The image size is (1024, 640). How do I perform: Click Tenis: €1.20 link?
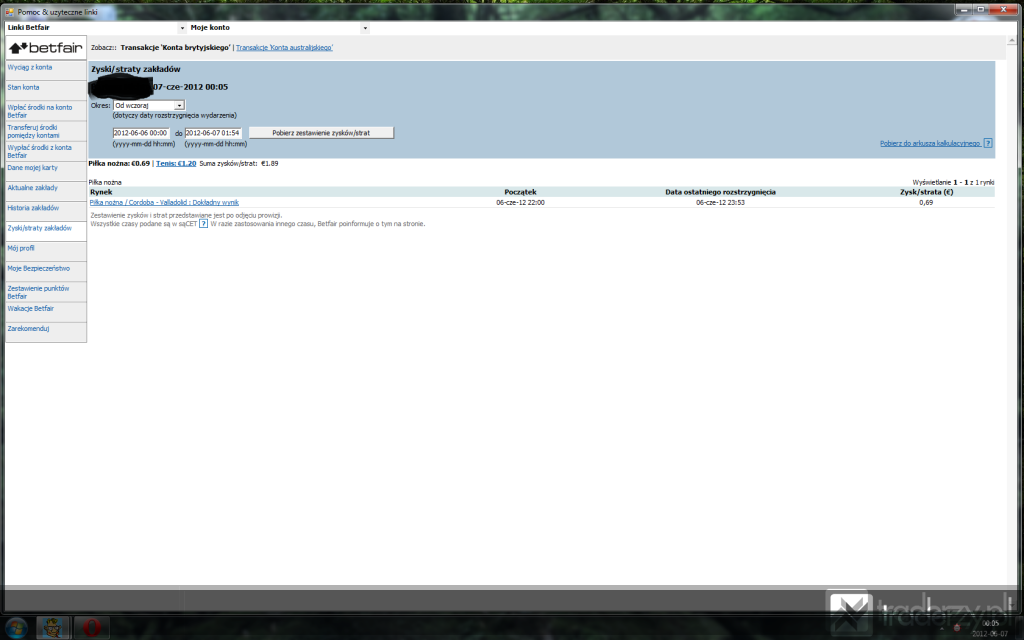click(176, 163)
